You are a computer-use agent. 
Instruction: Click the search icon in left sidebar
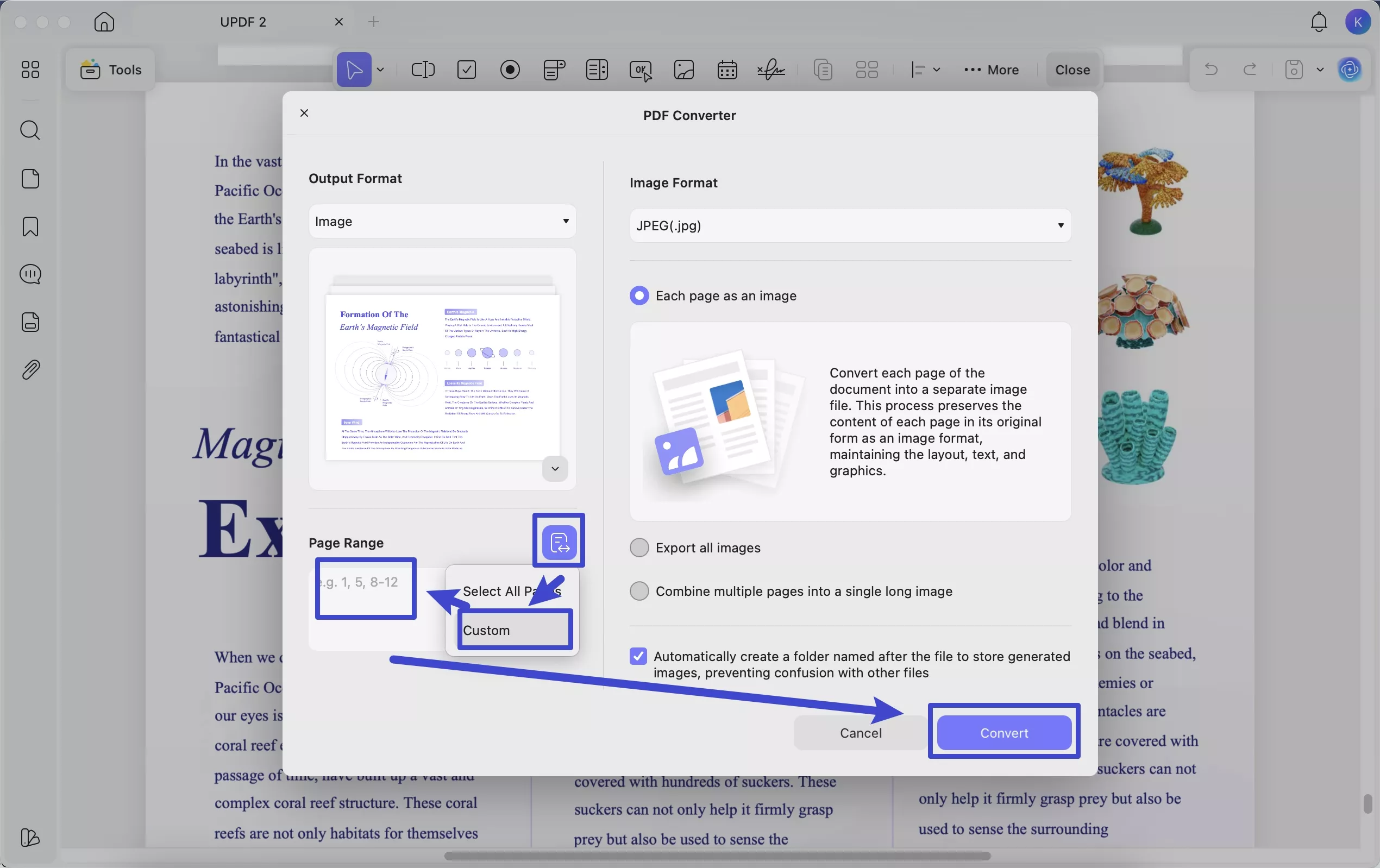30,130
